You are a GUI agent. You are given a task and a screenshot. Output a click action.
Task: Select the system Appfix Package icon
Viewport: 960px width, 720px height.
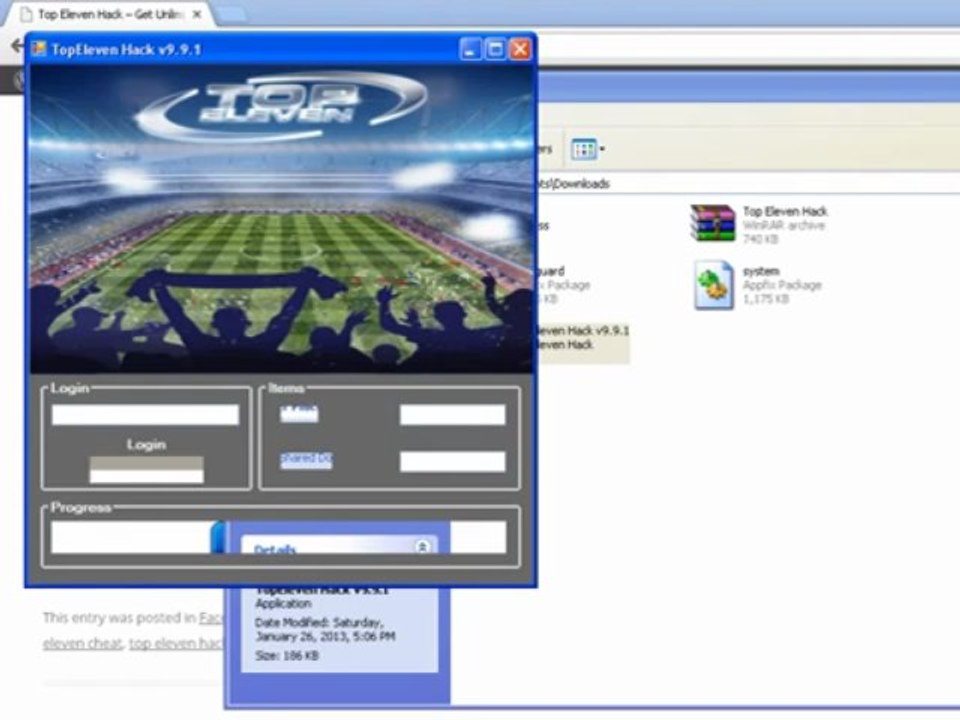713,285
